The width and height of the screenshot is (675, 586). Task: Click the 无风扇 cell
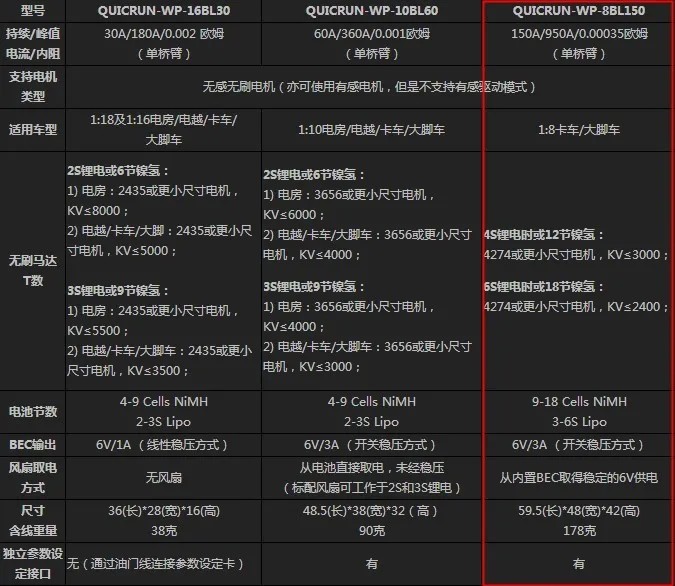point(164,477)
